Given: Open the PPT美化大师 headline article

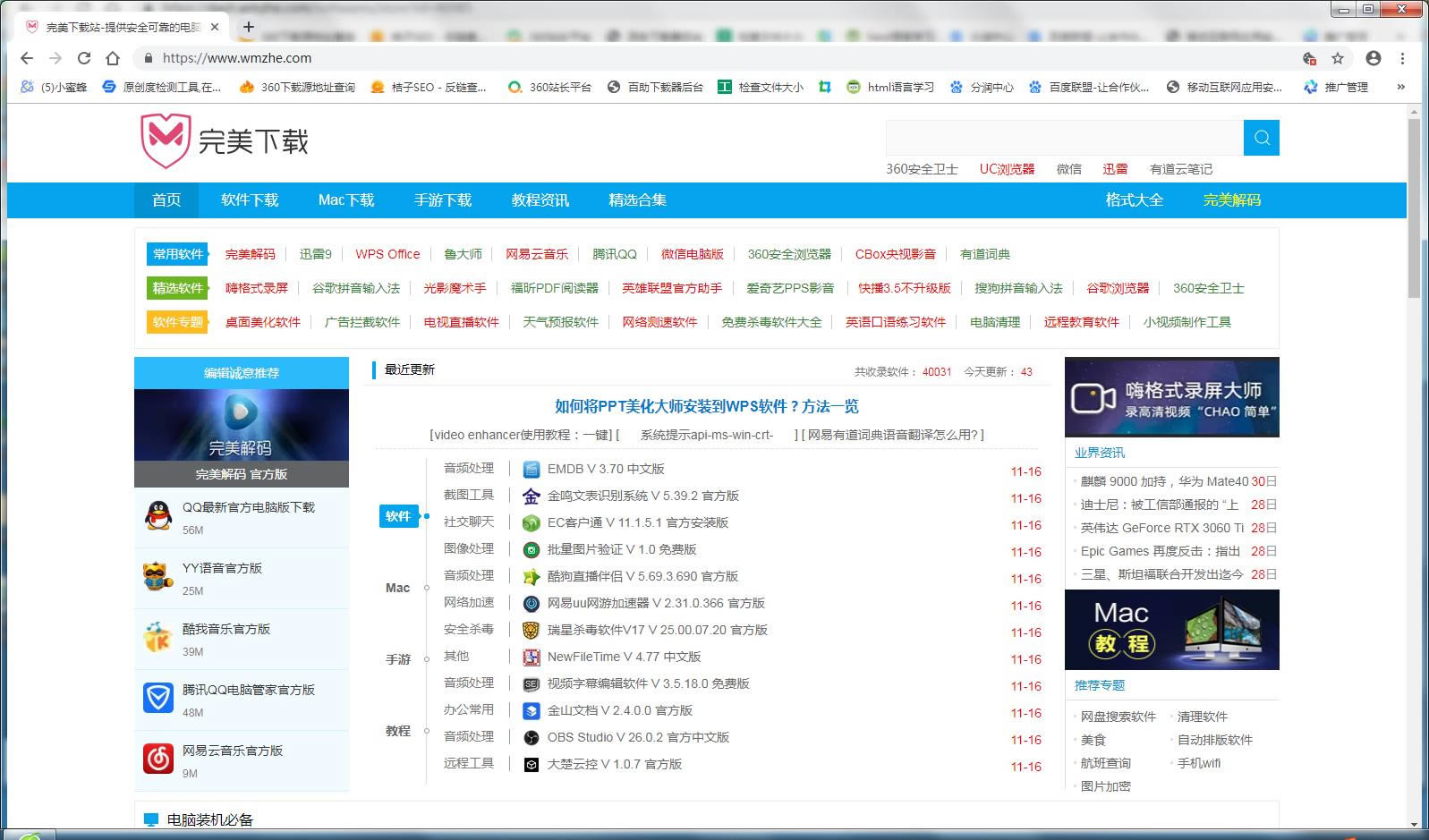Looking at the screenshot, I should (x=707, y=407).
